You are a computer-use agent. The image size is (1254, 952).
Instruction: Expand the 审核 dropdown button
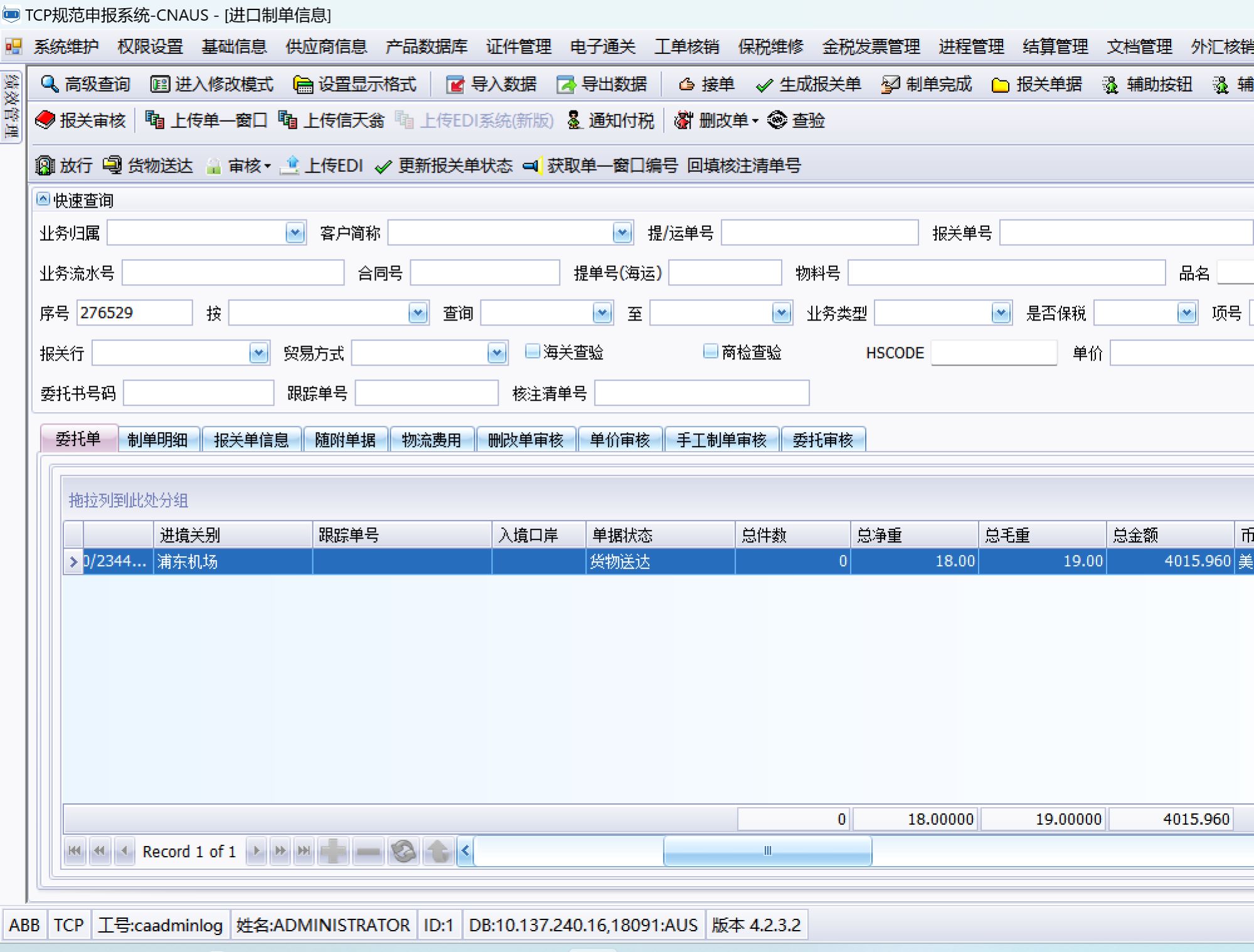coord(267,166)
